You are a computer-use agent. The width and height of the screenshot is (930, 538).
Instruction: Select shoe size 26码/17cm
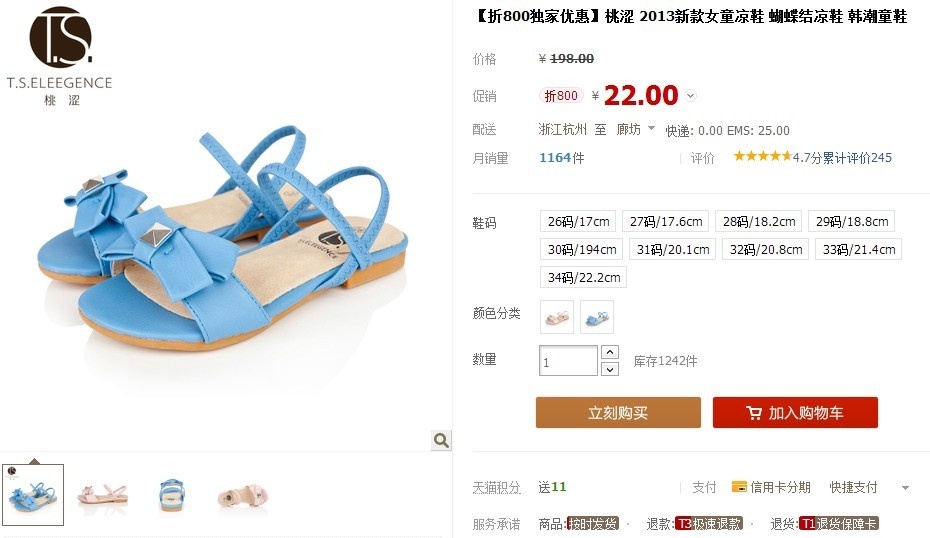tap(578, 221)
